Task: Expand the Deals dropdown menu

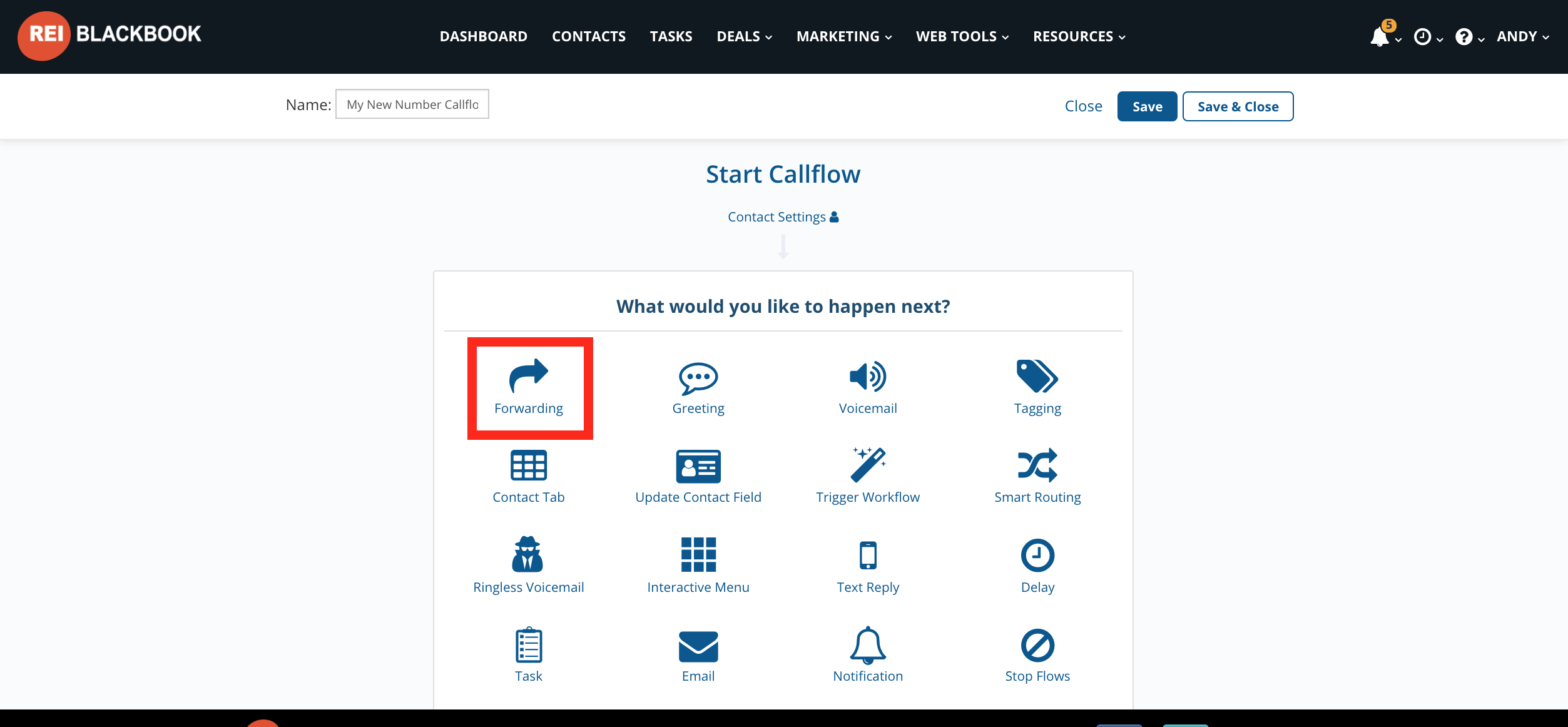Action: (x=744, y=36)
